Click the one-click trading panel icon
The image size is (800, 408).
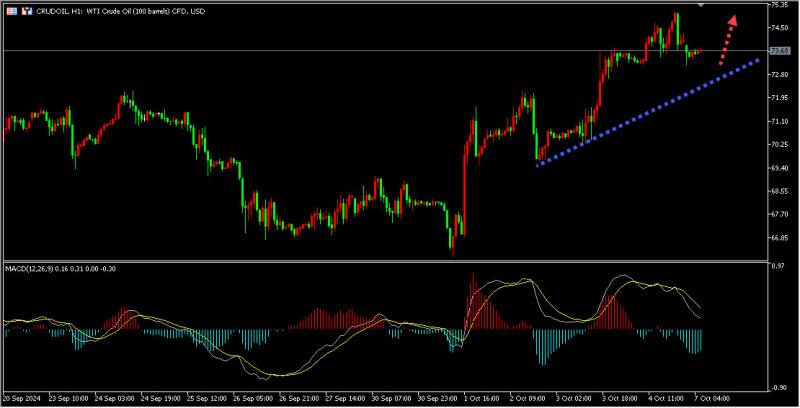click(x=27, y=11)
